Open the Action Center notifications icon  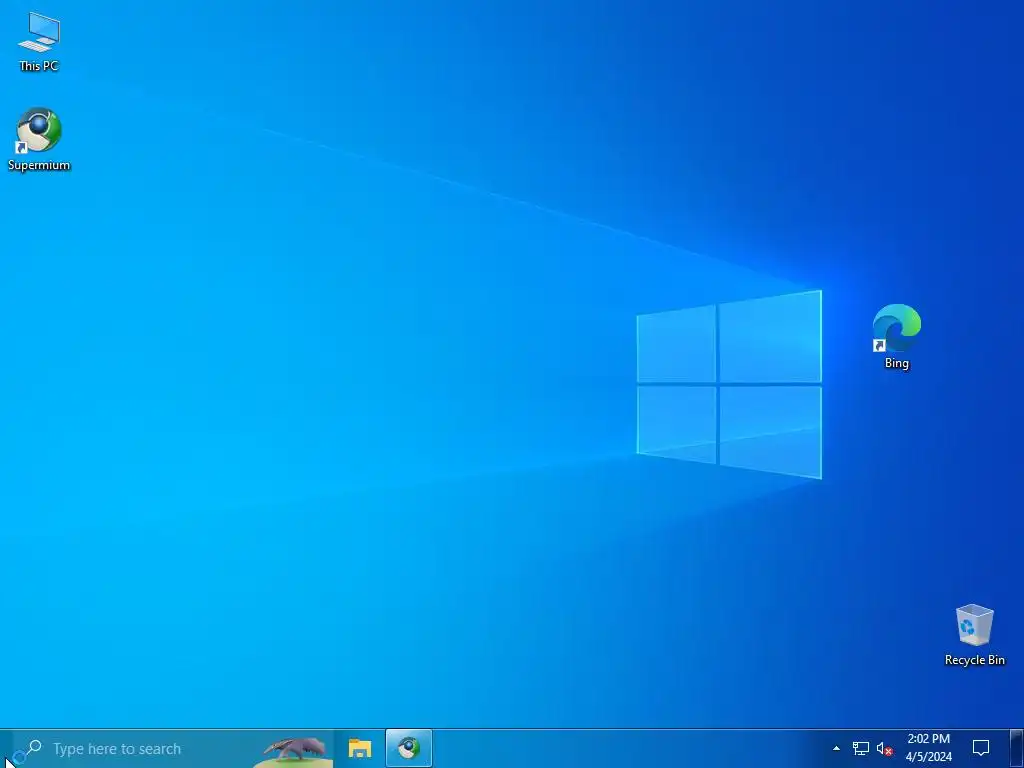point(980,748)
